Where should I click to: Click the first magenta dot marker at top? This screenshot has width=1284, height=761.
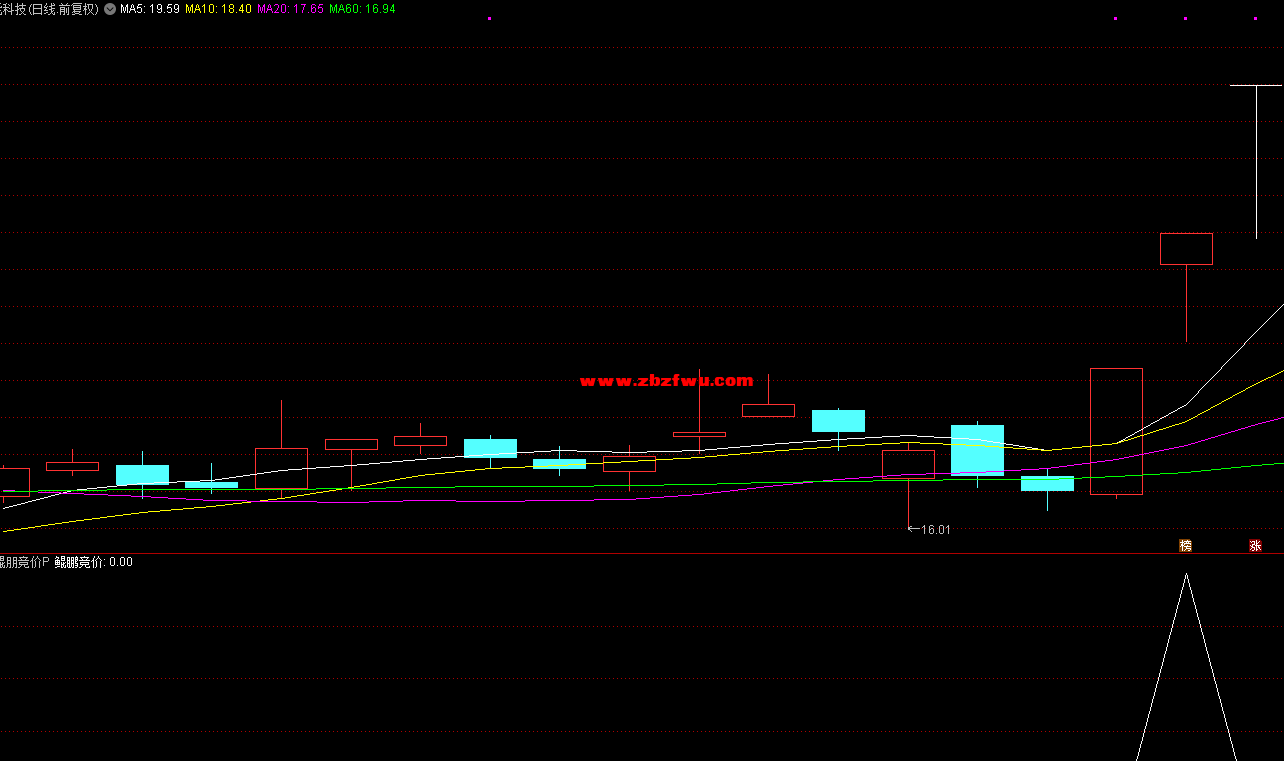pyautogui.click(x=489, y=18)
